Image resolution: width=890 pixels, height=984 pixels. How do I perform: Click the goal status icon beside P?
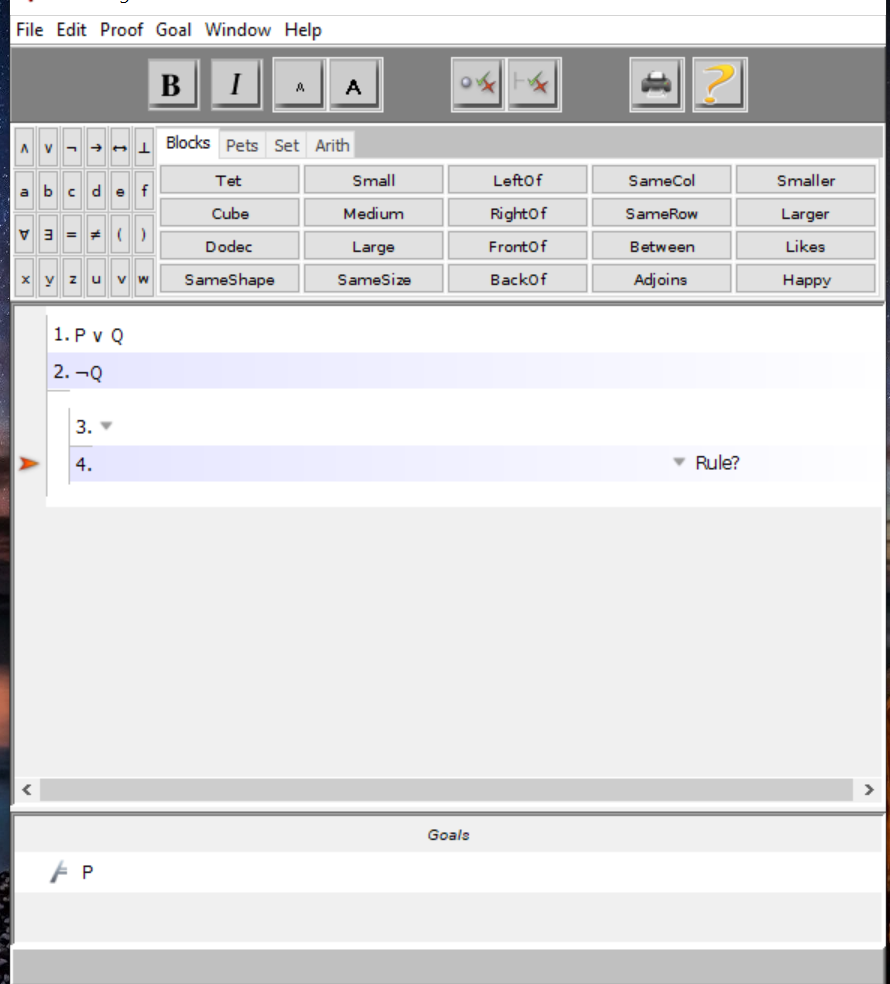tap(59, 872)
